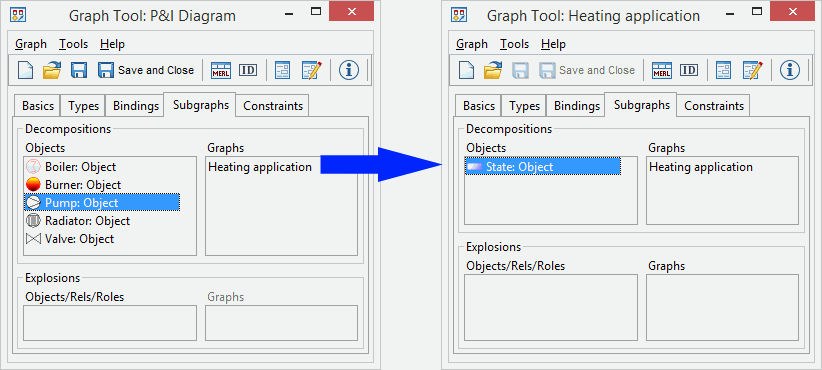Open Graph menu in P&I Diagram window

(x=31, y=44)
